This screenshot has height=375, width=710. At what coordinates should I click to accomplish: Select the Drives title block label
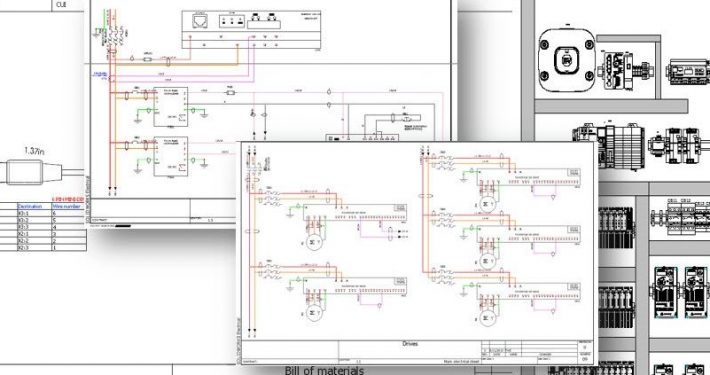(x=410, y=344)
